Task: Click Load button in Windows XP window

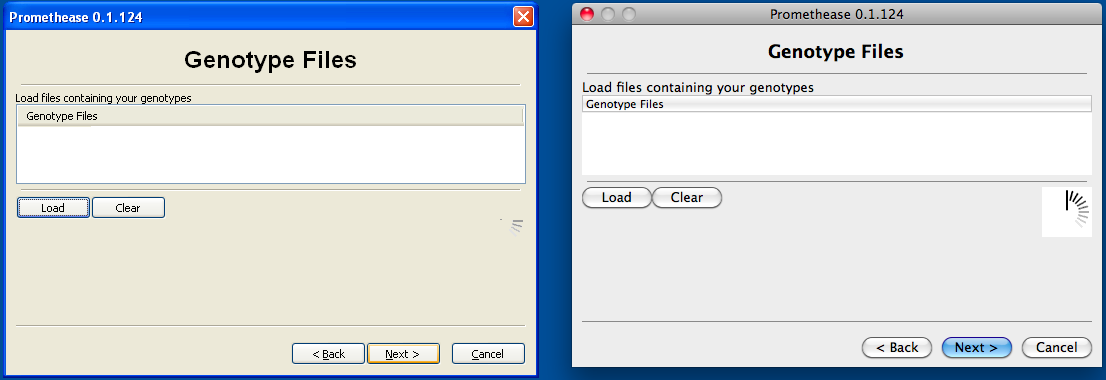Action: pos(53,207)
